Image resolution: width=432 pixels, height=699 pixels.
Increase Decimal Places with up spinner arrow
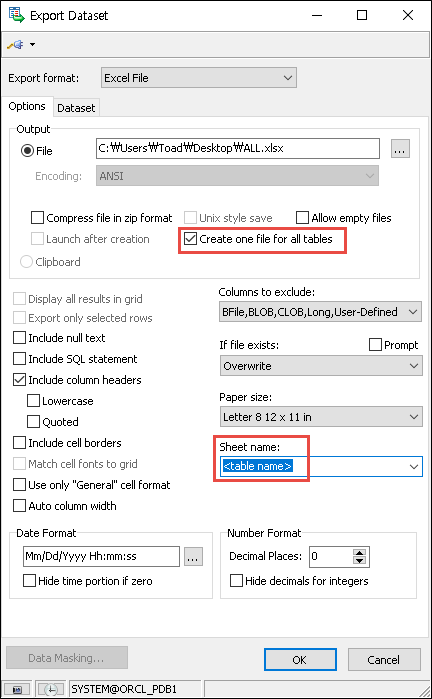(x=359, y=552)
